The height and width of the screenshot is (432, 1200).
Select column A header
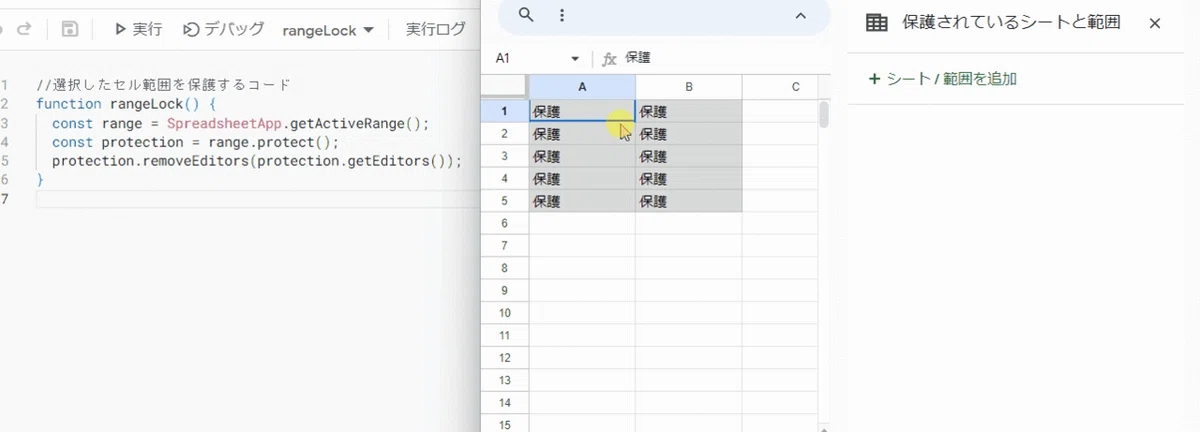tap(582, 87)
